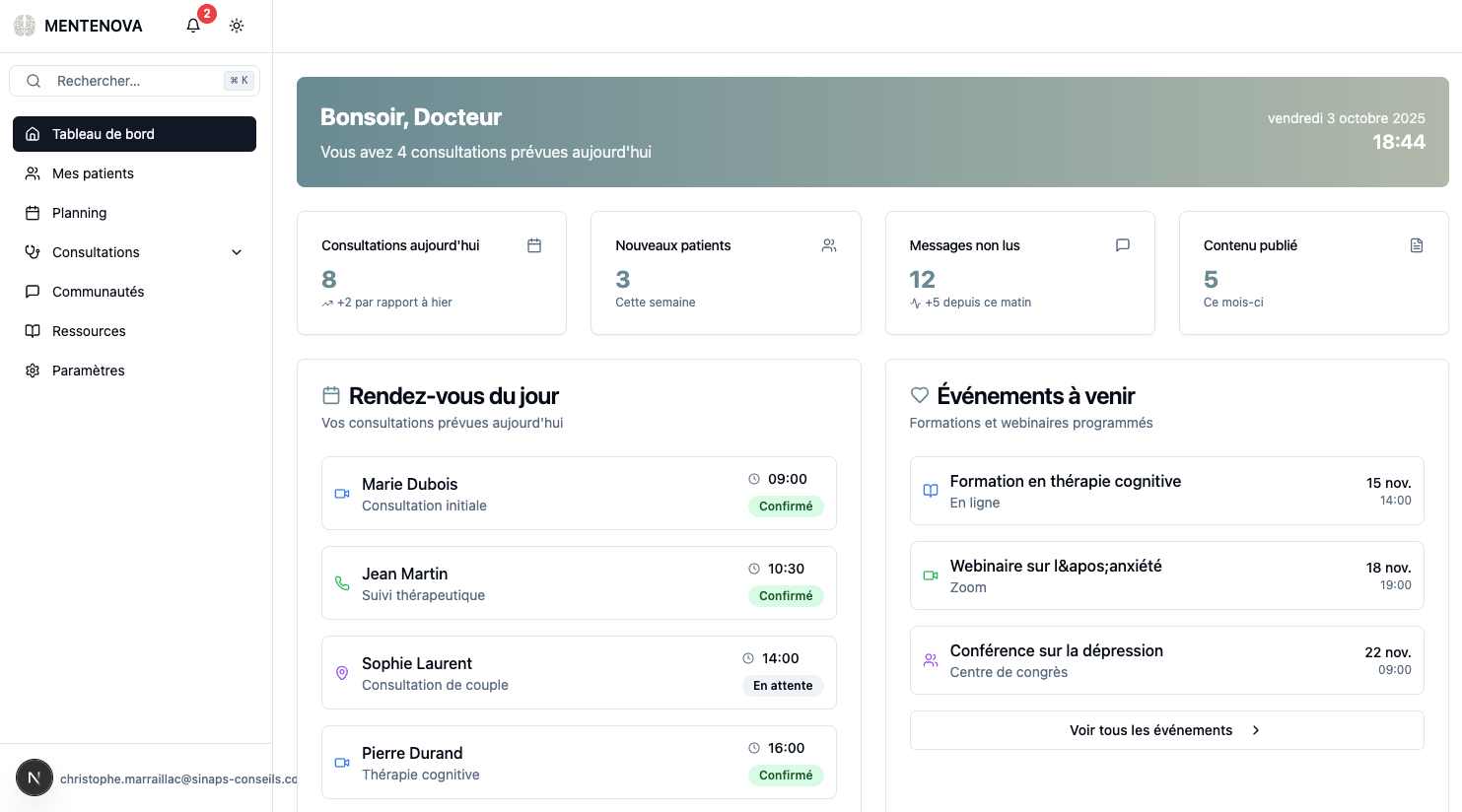The image size is (1462, 812).
Task: Select Tableau de bord in the sidebar
Action: pyautogui.click(x=134, y=133)
